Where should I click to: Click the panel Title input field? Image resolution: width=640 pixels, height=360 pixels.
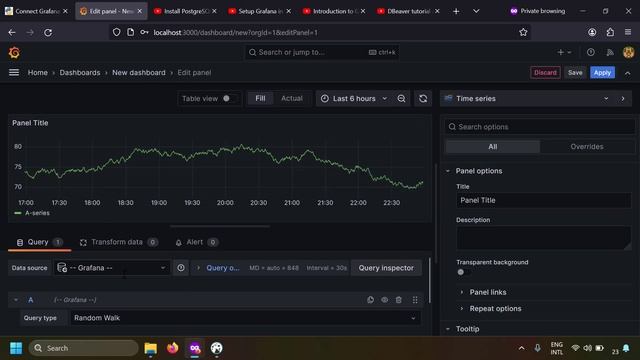(544, 200)
